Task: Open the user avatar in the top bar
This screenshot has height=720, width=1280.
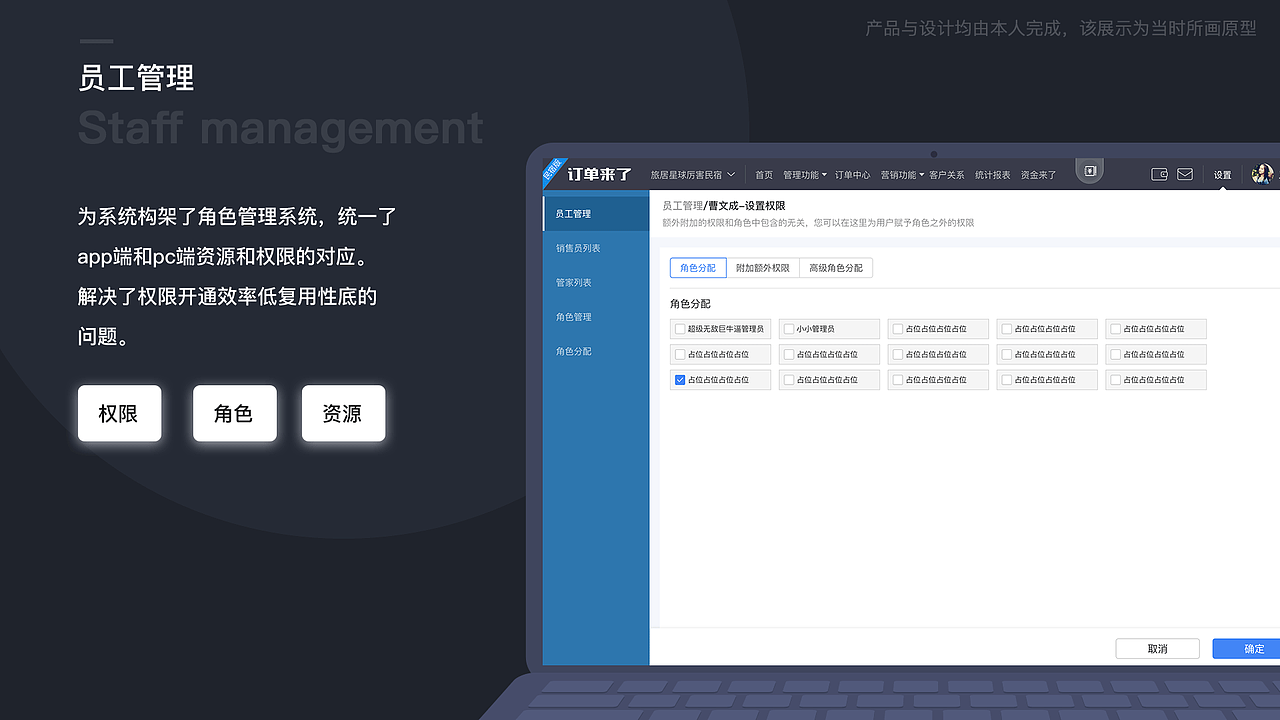Action: [x=1262, y=174]
